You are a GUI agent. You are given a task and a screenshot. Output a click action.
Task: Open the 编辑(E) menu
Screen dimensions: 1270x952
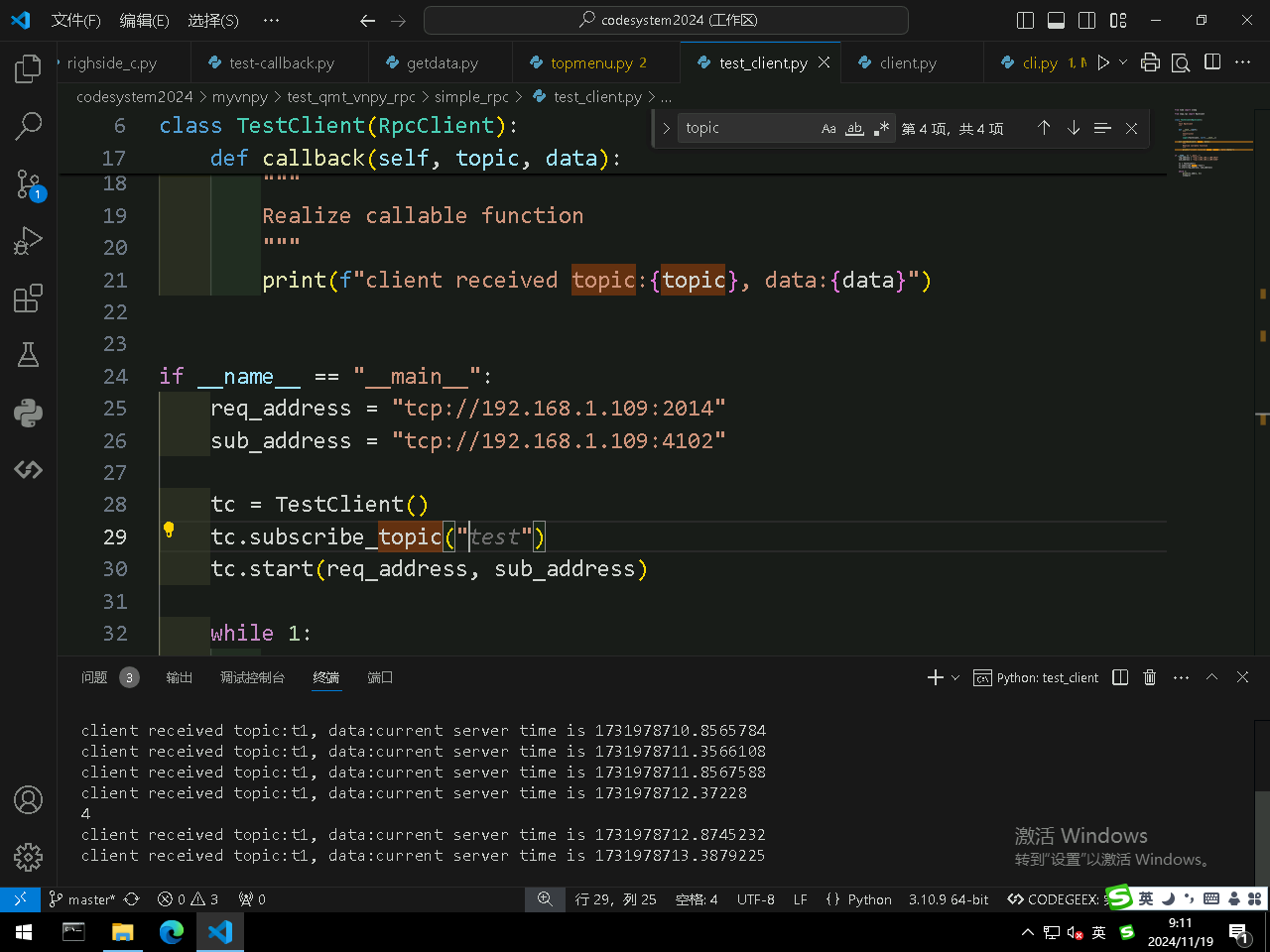pyautogui.click(x=144, y=20)
